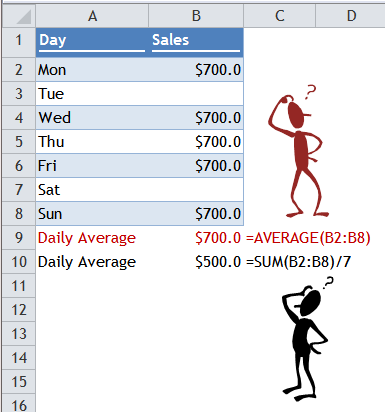The height and width of the screenshot is (412, 385).
Task: Select row 6 header
Action: tap(19, 166)
